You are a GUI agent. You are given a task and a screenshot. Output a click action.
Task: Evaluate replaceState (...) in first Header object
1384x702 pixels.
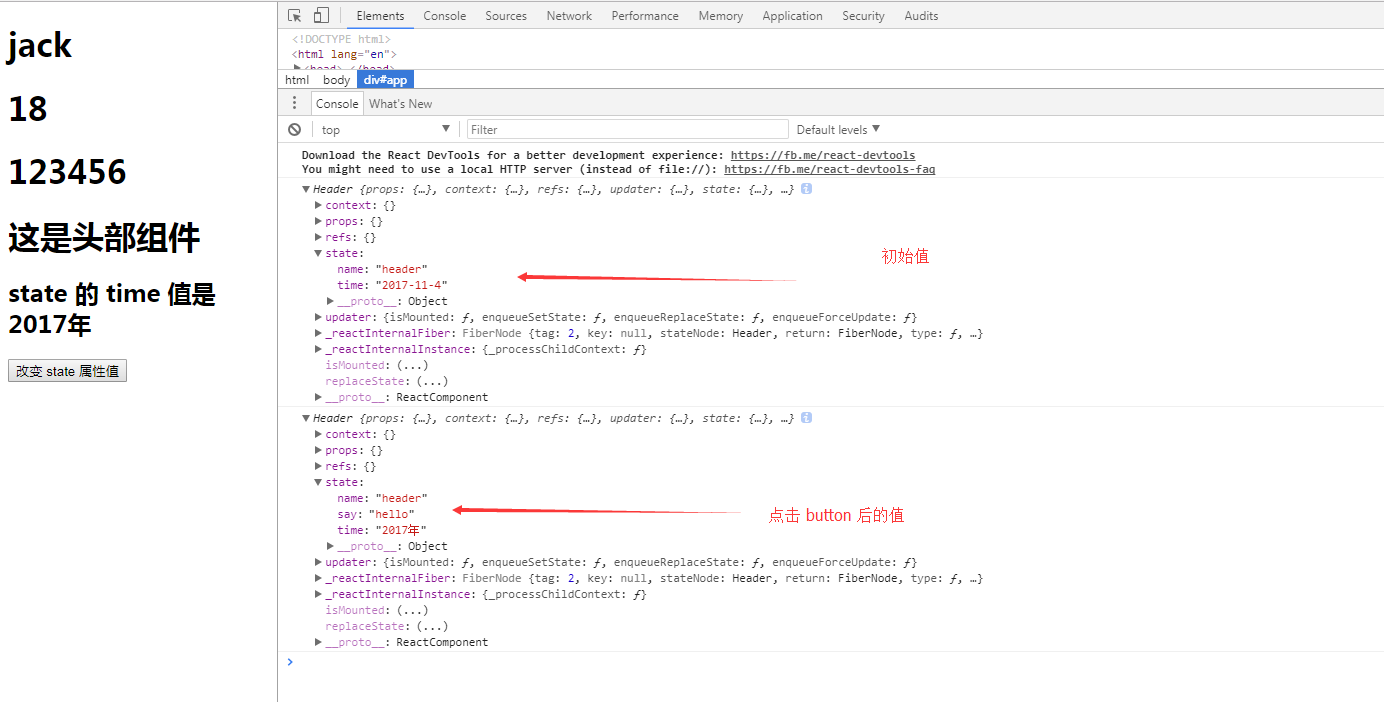432,381
